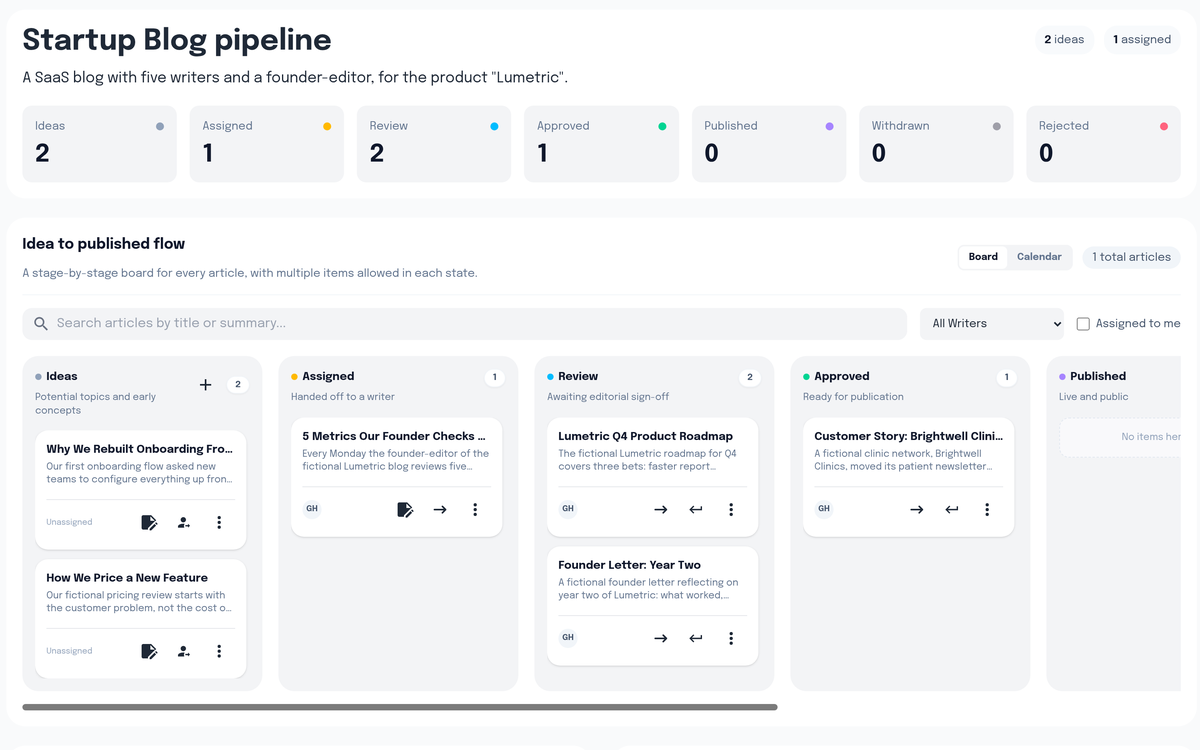The image size is (1200, 750).
Task: Edit the '5 Metrics Our Founder Checks' card
Action: [405, 509]
